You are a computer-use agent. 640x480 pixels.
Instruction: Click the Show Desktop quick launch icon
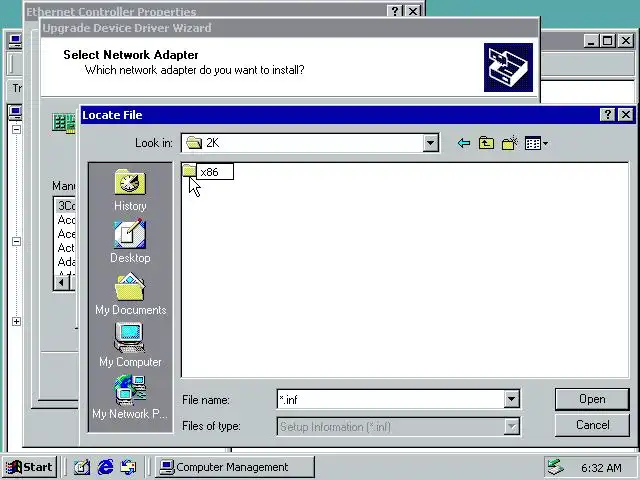pos(82,467)
